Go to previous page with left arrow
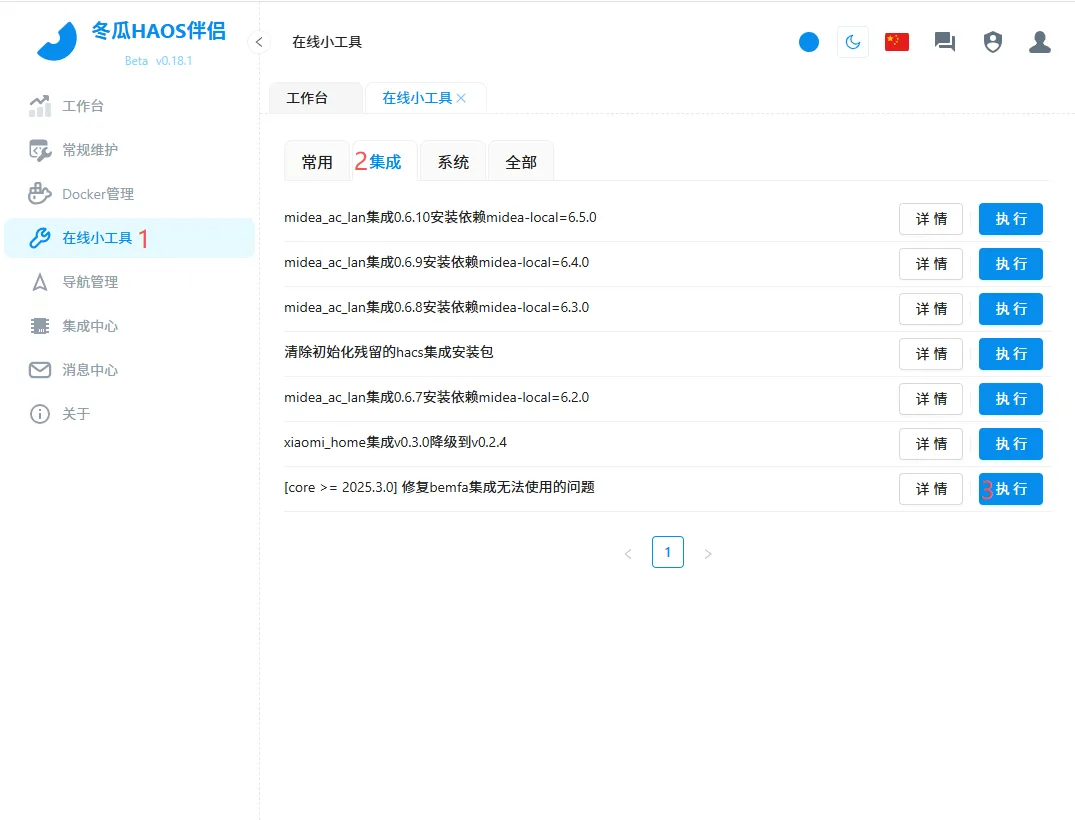Screen dimensions: 1075x820 coord(628,553)
